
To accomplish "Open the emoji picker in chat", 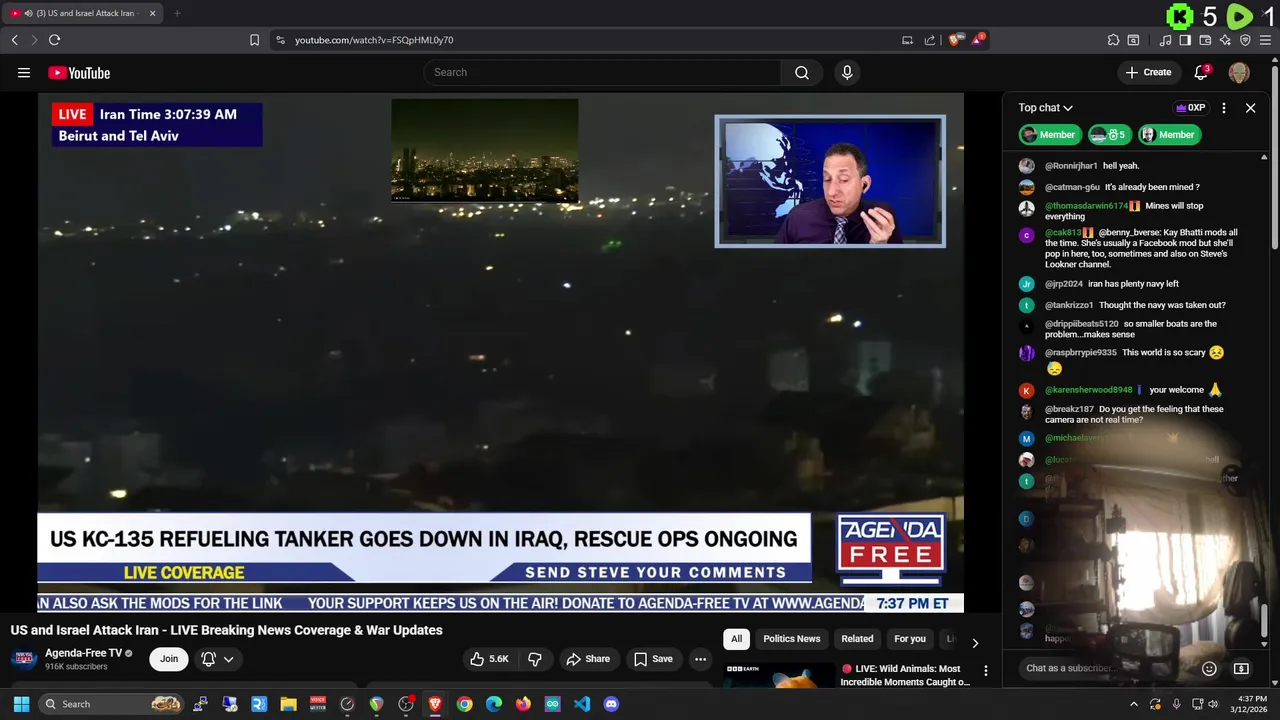I will pos(1209,668).
